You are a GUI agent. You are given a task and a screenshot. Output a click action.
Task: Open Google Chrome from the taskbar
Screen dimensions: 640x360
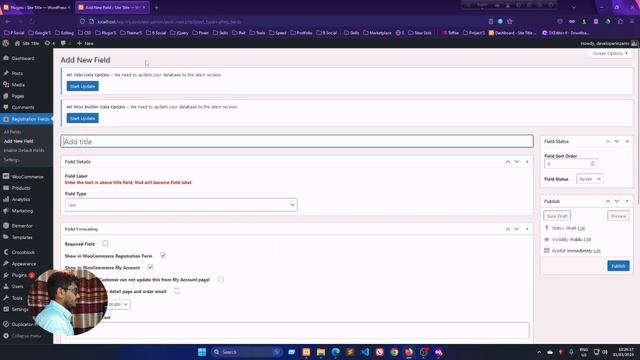pyautogui.click(x=394, y=352)
